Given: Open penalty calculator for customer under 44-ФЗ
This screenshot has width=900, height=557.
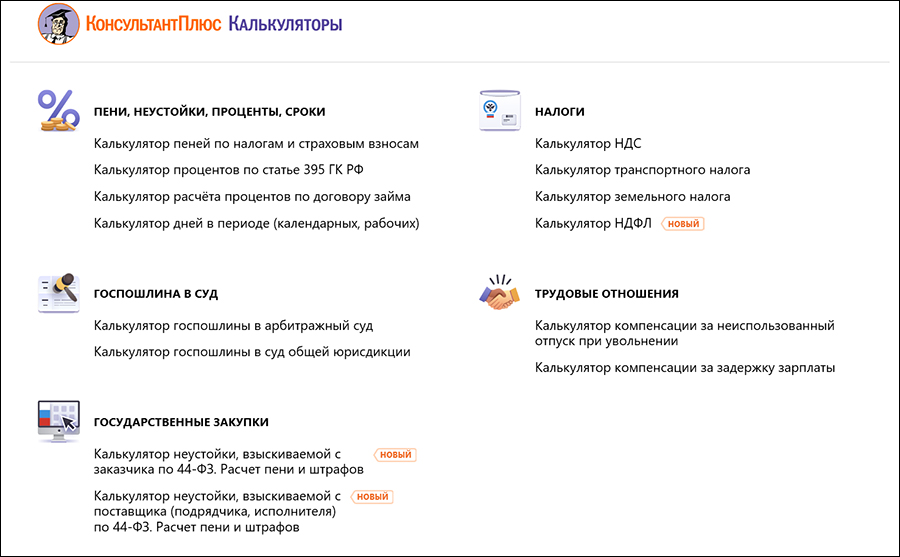Looking at the screenshot, I should 228,461.
